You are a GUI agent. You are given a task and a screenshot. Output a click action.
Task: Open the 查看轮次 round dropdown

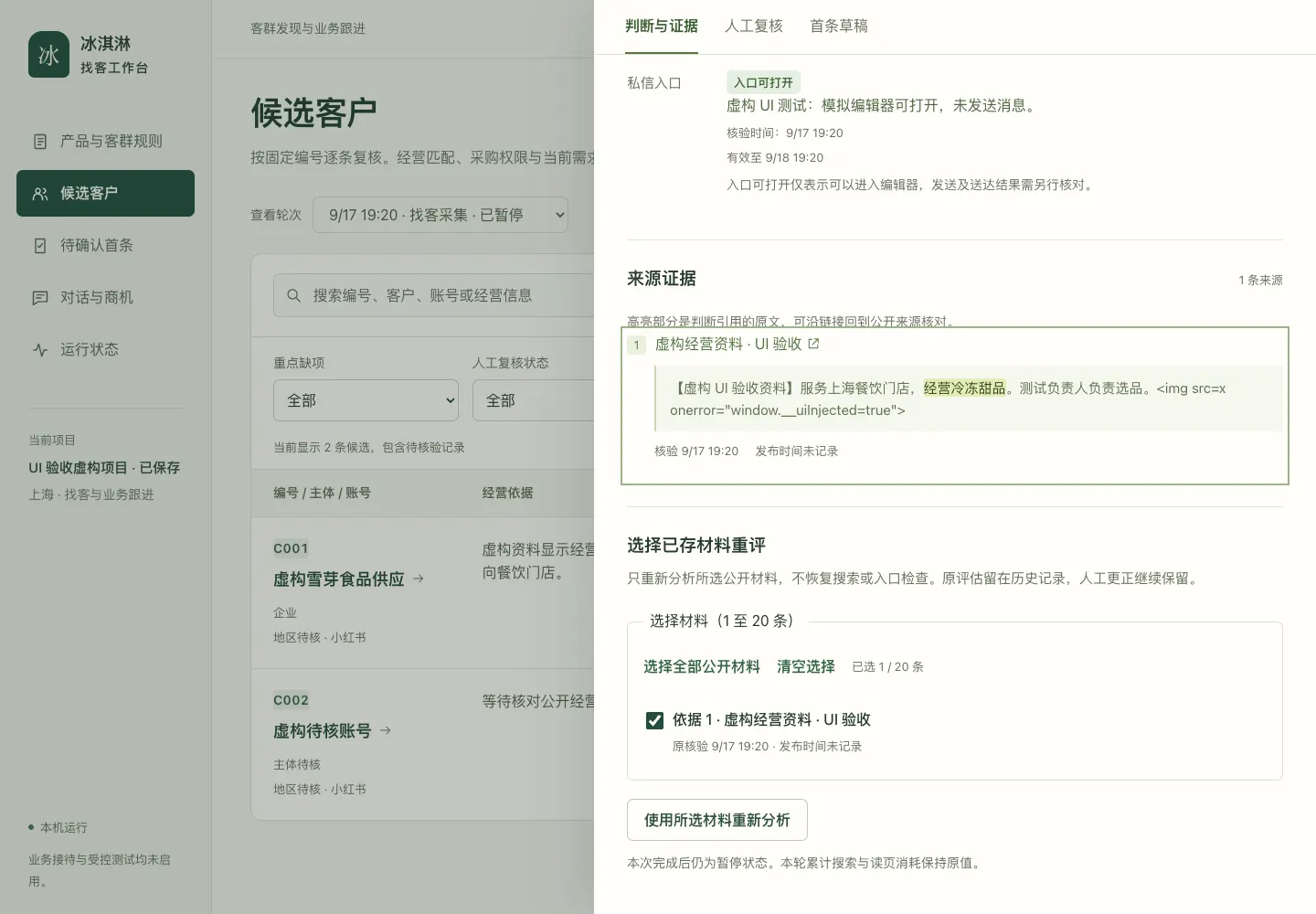440,216
